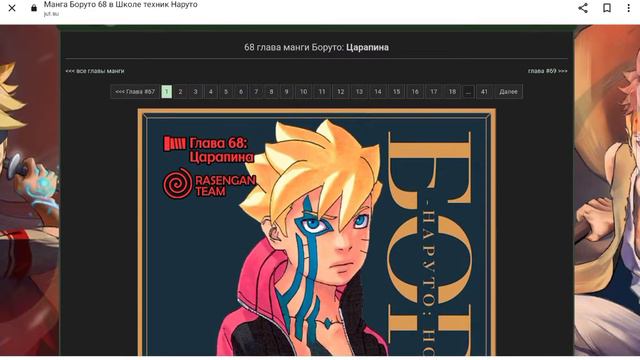Select page 12 in the pagination

(x=341, y=92)
